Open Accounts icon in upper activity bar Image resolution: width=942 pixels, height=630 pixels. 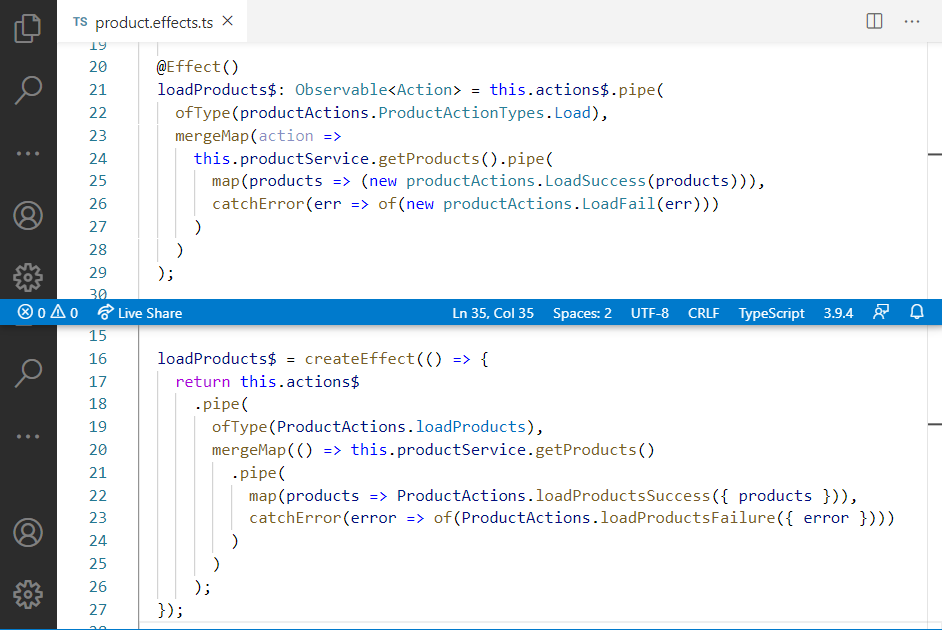[28, 216]
